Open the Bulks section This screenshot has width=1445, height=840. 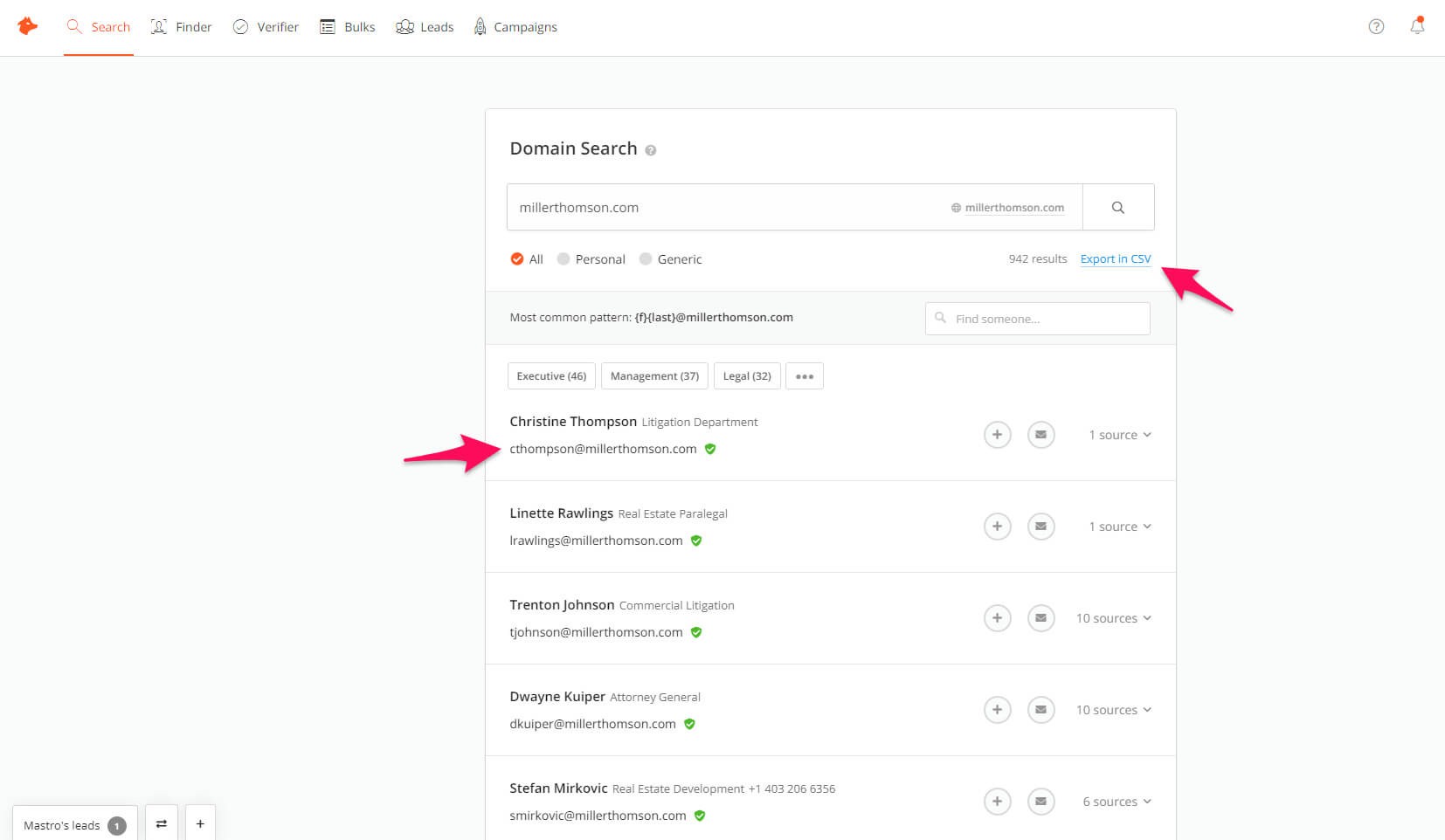(347, 26)
